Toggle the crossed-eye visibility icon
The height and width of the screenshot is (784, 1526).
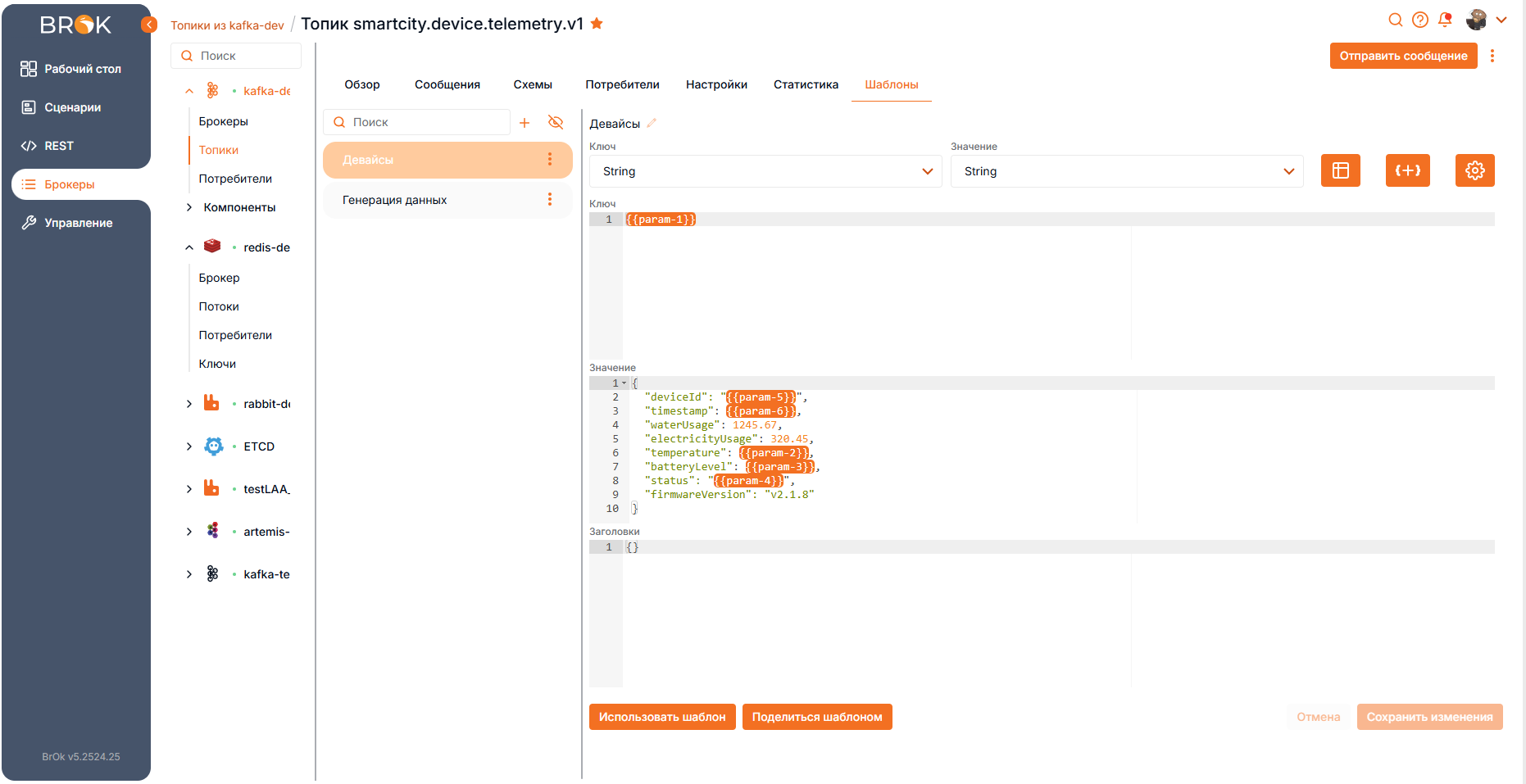coord(556,123)
